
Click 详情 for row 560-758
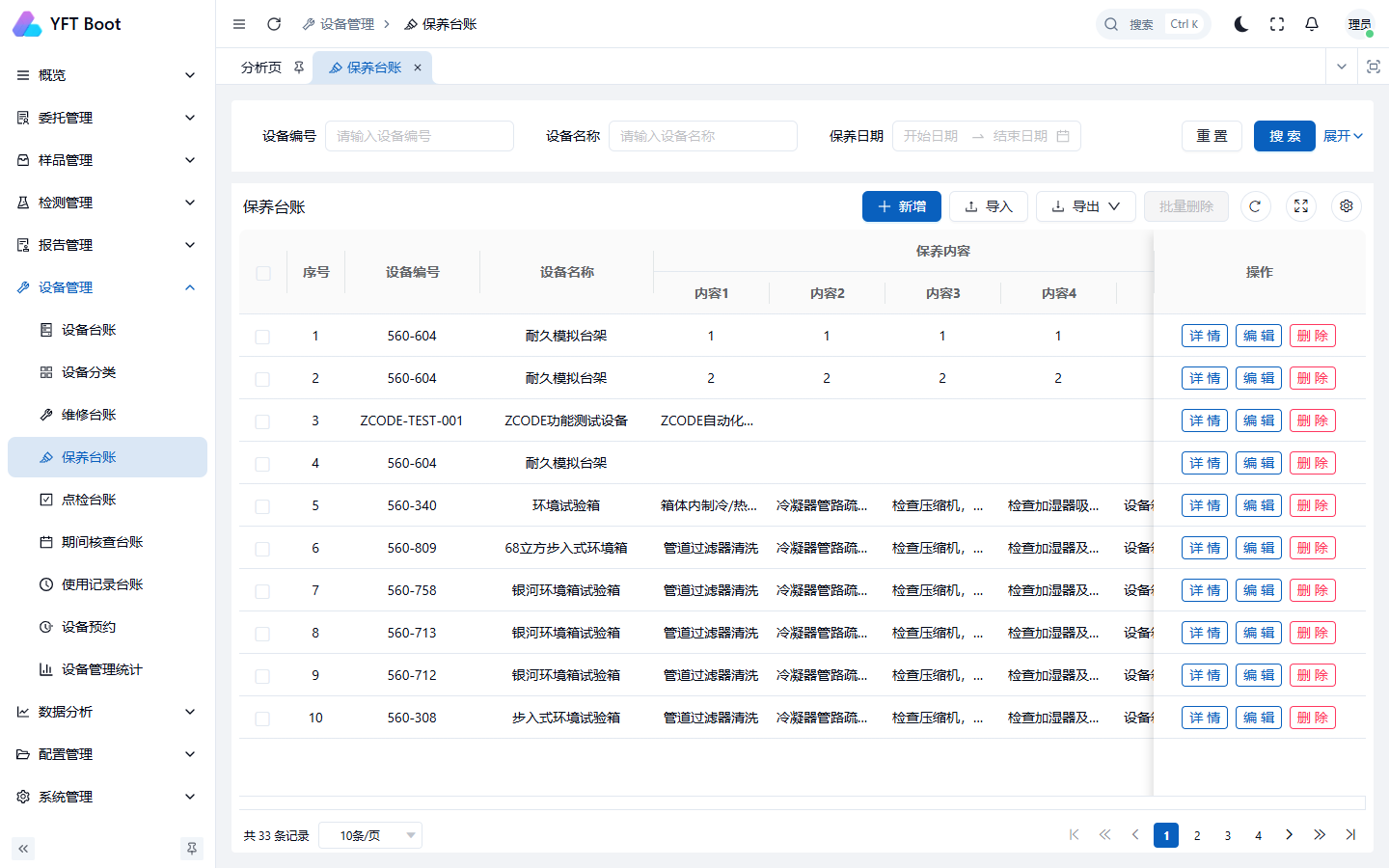(x=1205, y=590)
